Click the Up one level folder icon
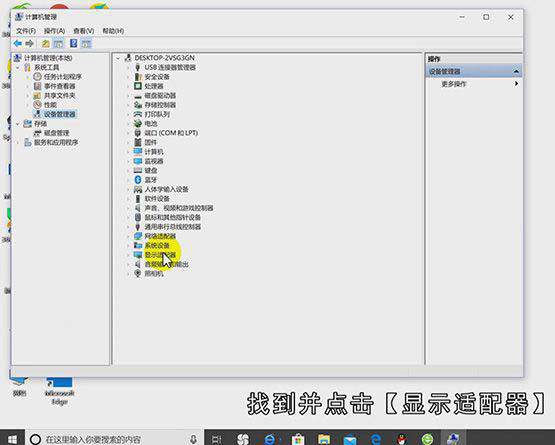Image resolution: width=555 pixels, height=445 pixels. [x=46, y=44]
